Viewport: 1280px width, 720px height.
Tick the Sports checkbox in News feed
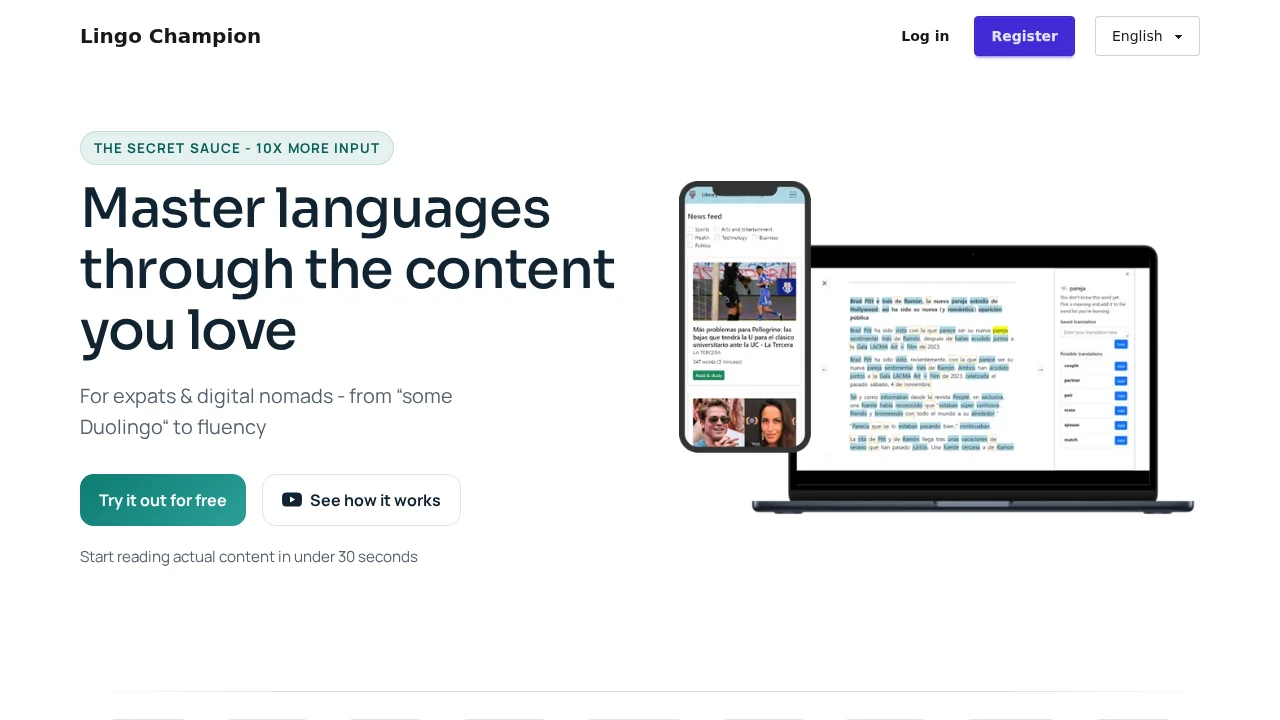click(690, 230)
